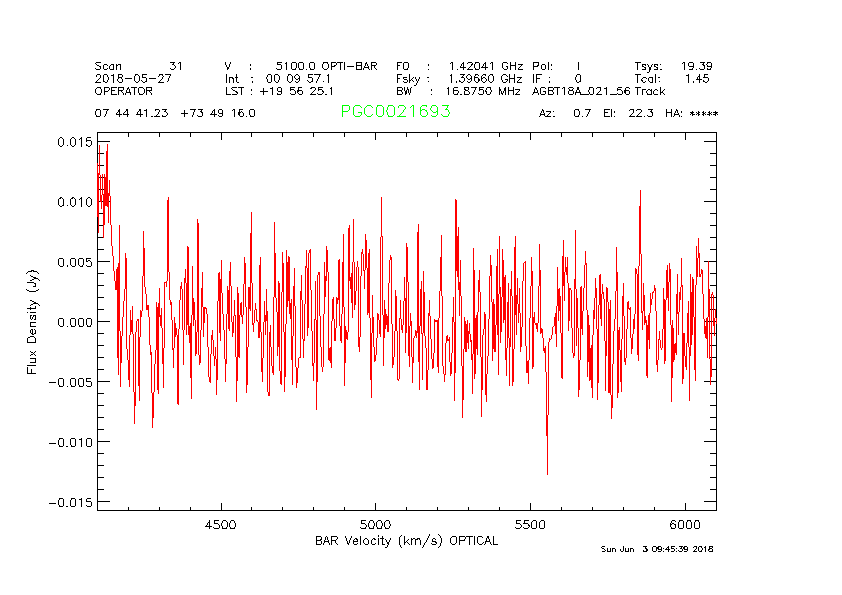Select the Scan 31 header label

(x=139, y=66)
